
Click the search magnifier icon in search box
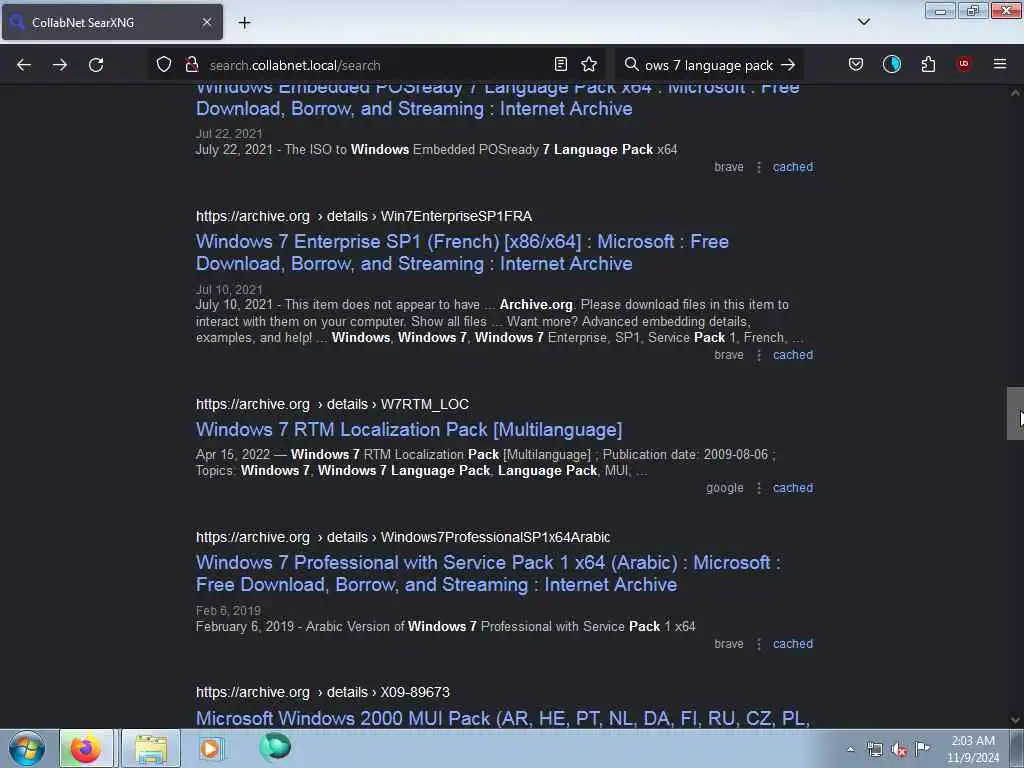[x=631, y=65]
